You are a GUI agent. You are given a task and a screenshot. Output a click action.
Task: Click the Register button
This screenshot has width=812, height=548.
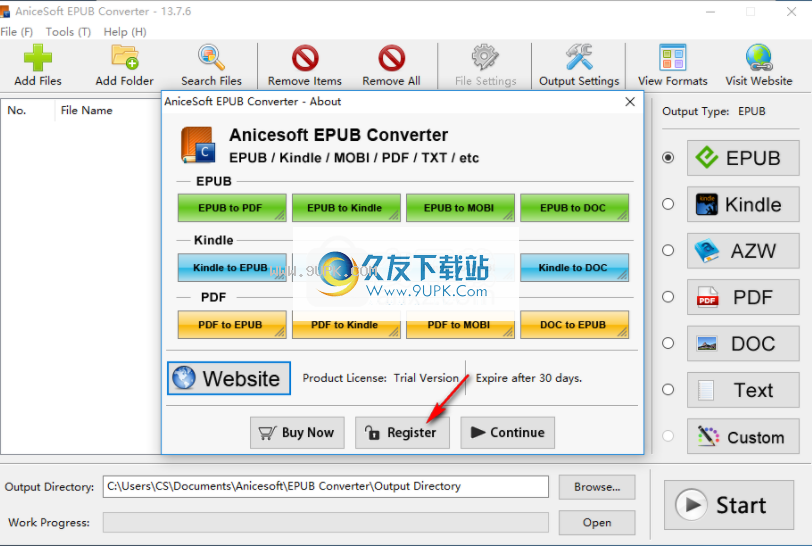pyautogui.click(x=402, y=432)
